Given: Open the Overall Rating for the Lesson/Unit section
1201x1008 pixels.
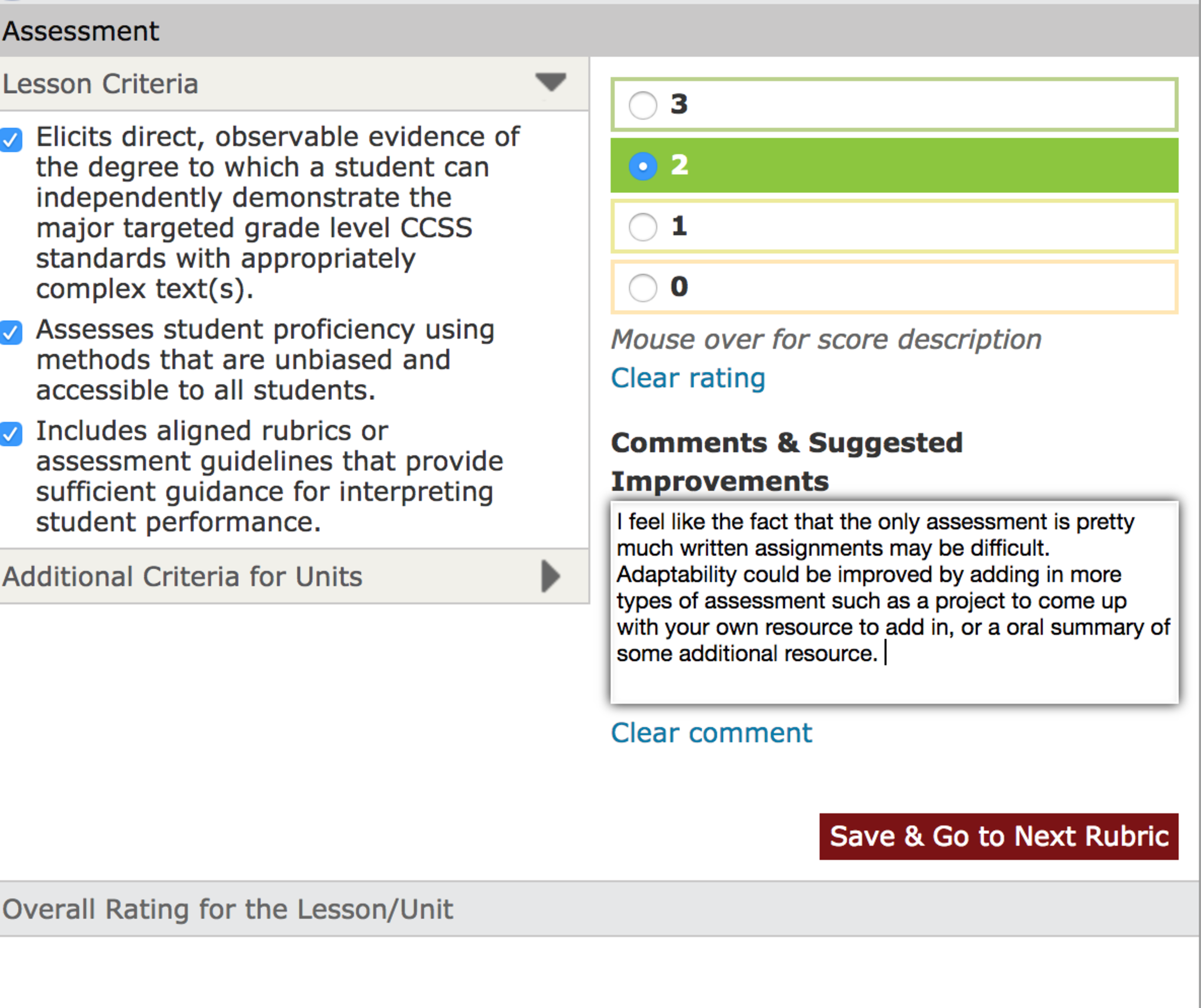Looking at the screenshot, I should 228,909.
